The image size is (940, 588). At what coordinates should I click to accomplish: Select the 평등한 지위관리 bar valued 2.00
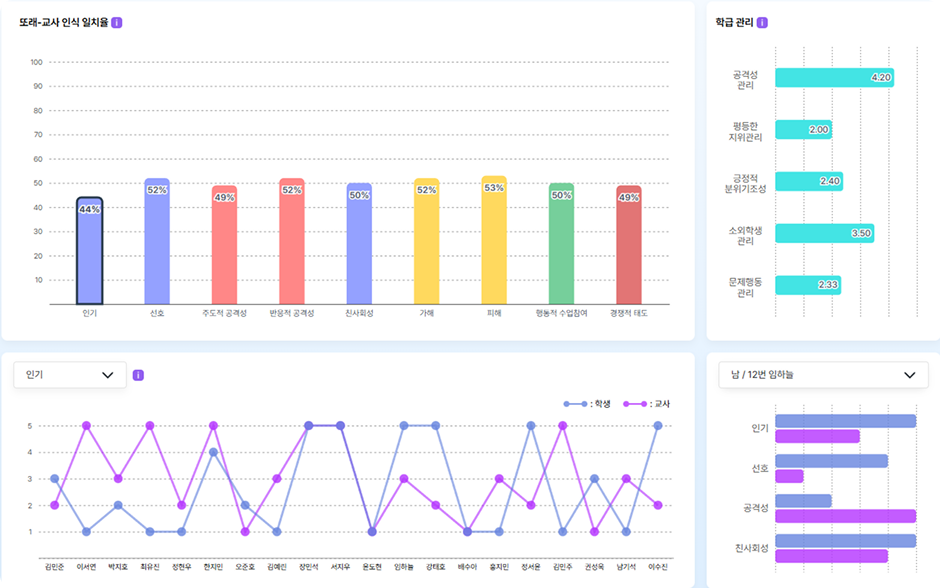[803, 130]
